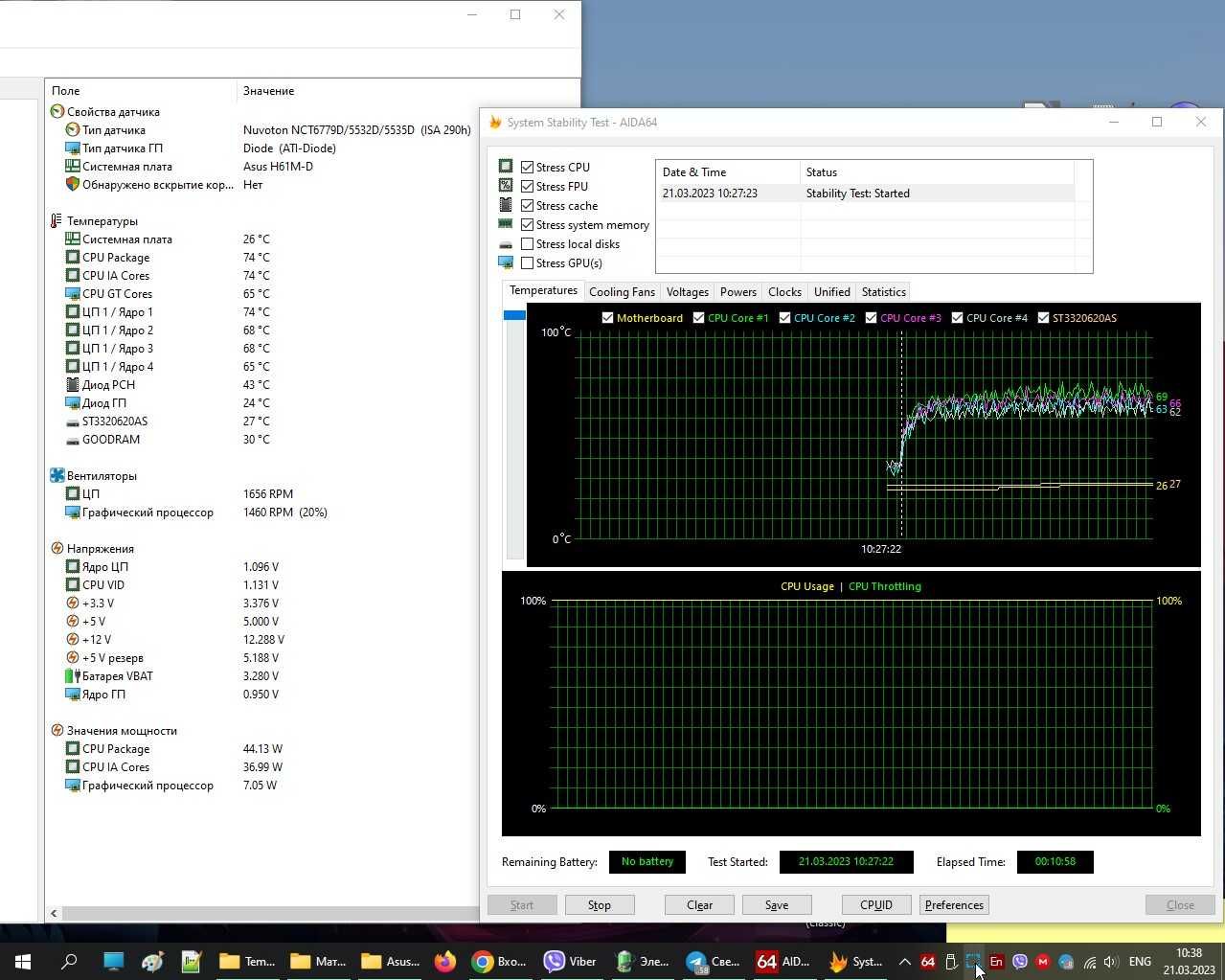
Task: Click the Stress system memory RAM icon
Action: (506, 224)
